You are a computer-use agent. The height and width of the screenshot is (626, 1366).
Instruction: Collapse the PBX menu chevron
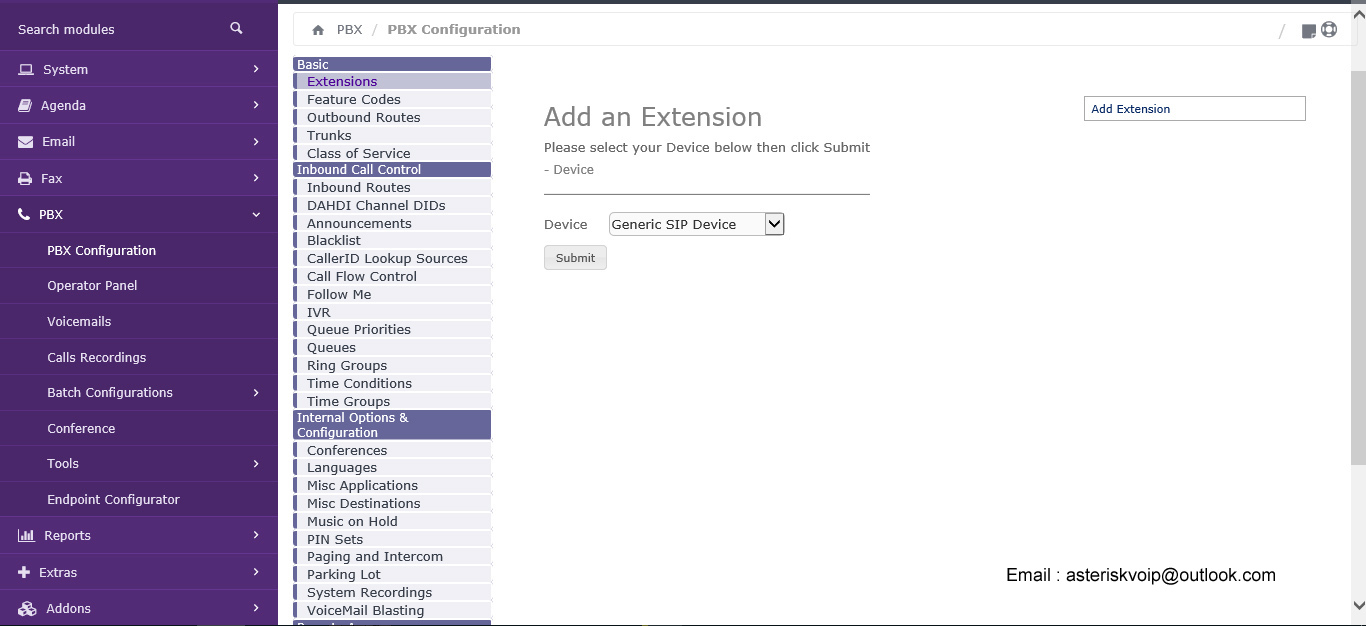(x=256, y=214)
